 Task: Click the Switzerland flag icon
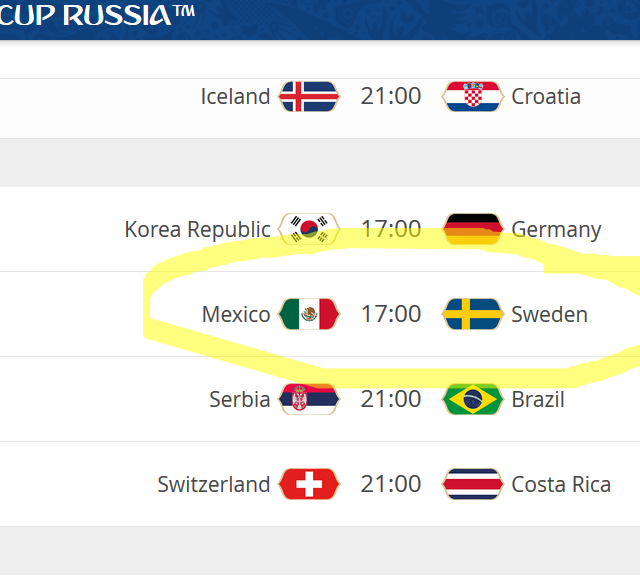(309, 484)
